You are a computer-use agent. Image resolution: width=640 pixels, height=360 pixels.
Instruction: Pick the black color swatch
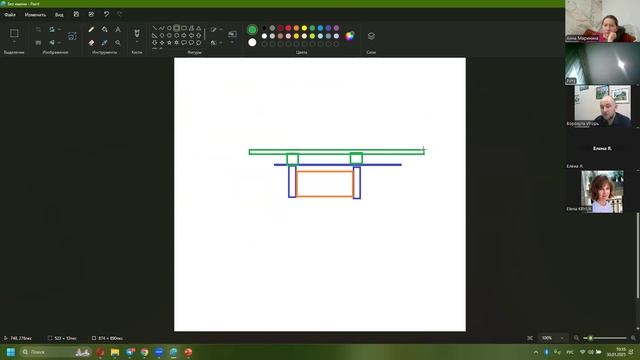[x=264, y=28]
